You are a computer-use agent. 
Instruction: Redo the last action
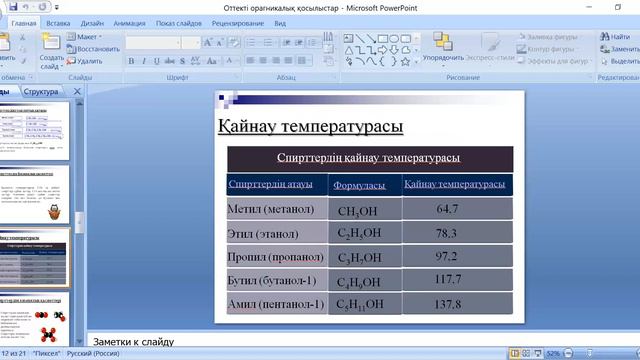click(42, 7)
